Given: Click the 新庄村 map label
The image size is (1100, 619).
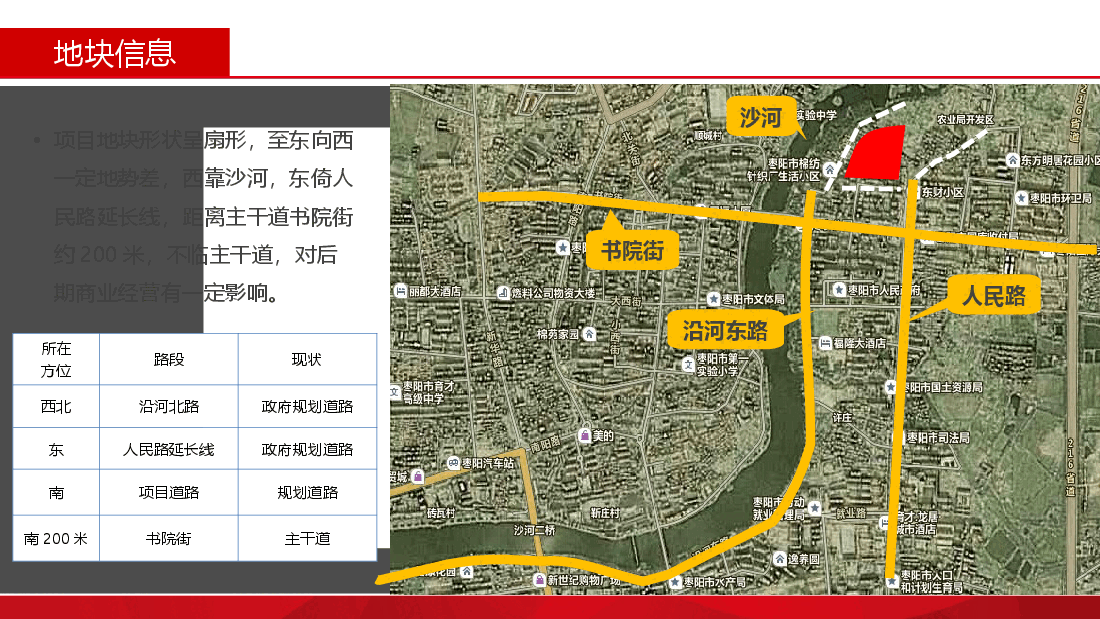Looking at the screenshot, I should [604, 513].
